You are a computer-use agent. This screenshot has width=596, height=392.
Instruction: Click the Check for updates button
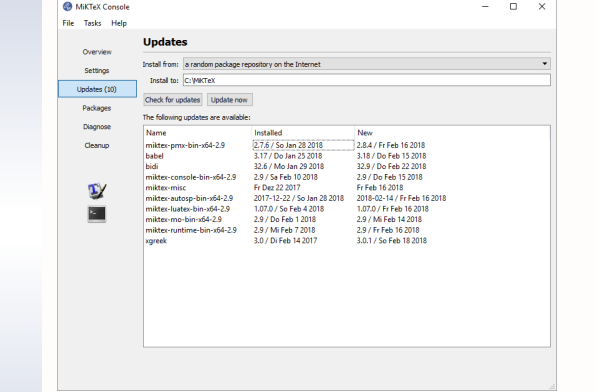click(x=173, y=100)
